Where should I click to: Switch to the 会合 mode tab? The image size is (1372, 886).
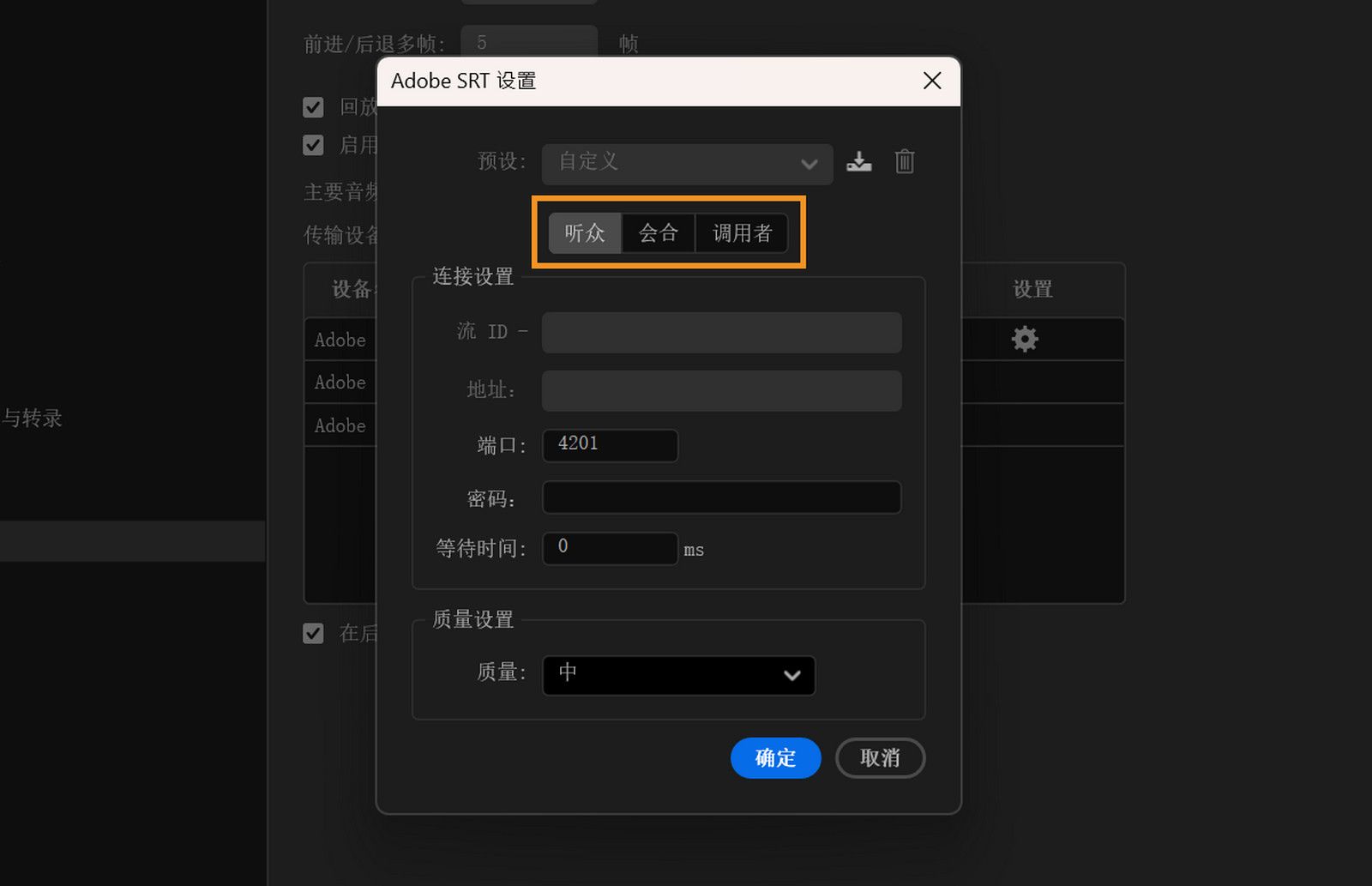click(x=659, y=232)
